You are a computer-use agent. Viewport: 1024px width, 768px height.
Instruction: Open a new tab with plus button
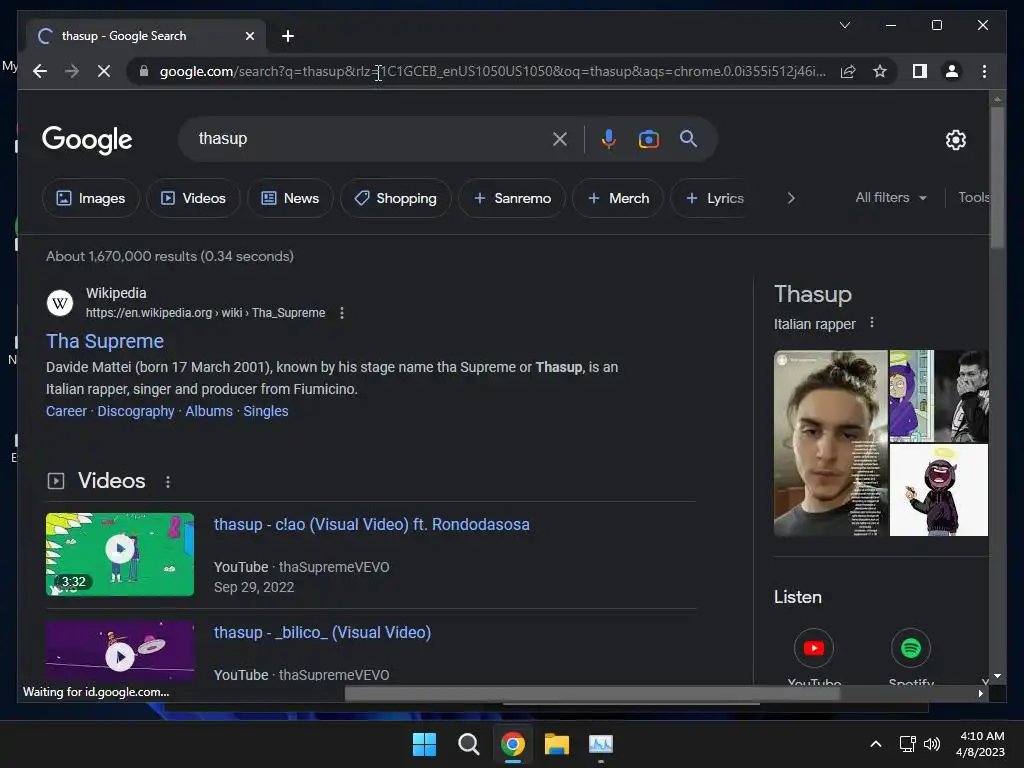[288, 36]
